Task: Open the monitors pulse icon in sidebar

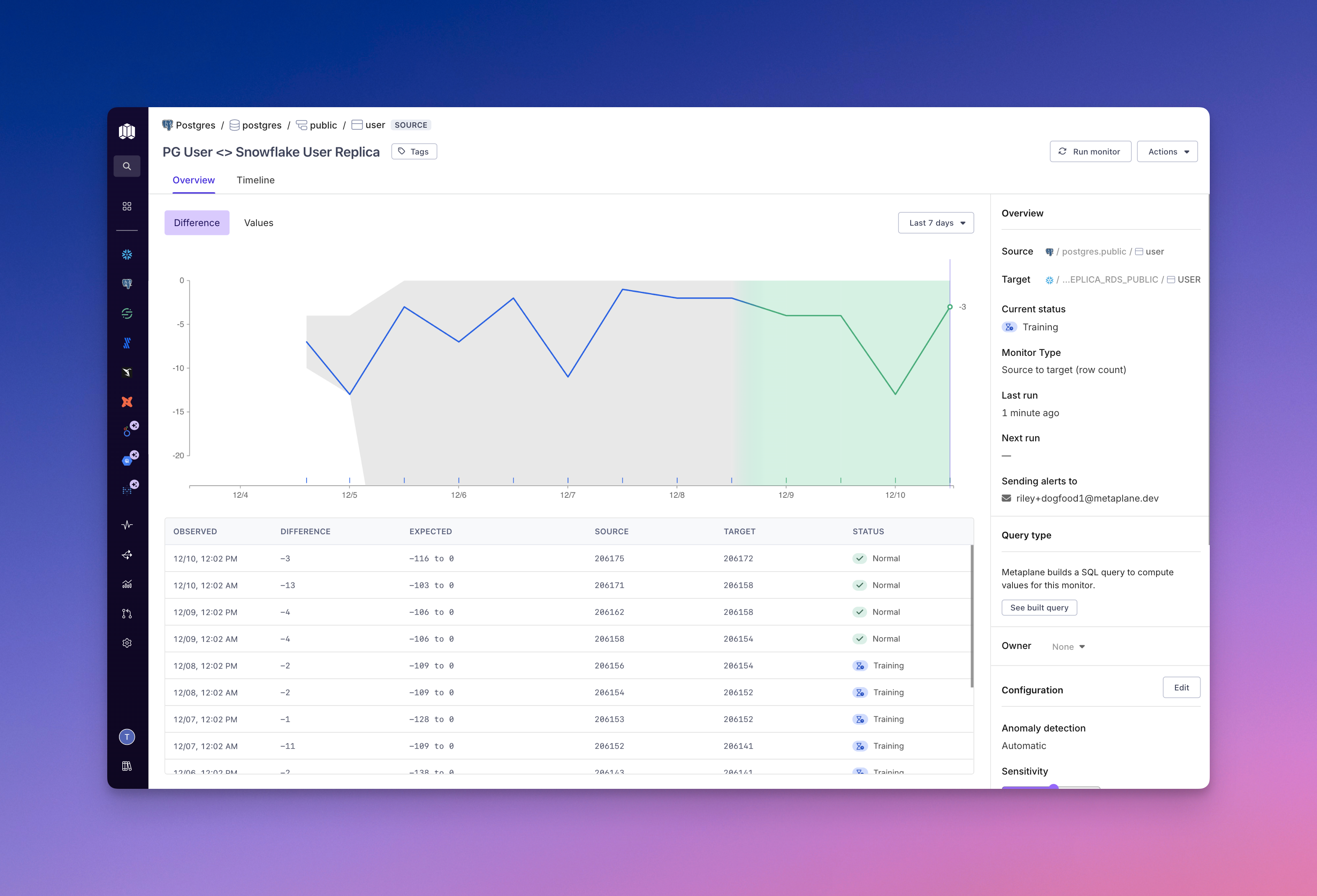Action: [x=127, y=525]
